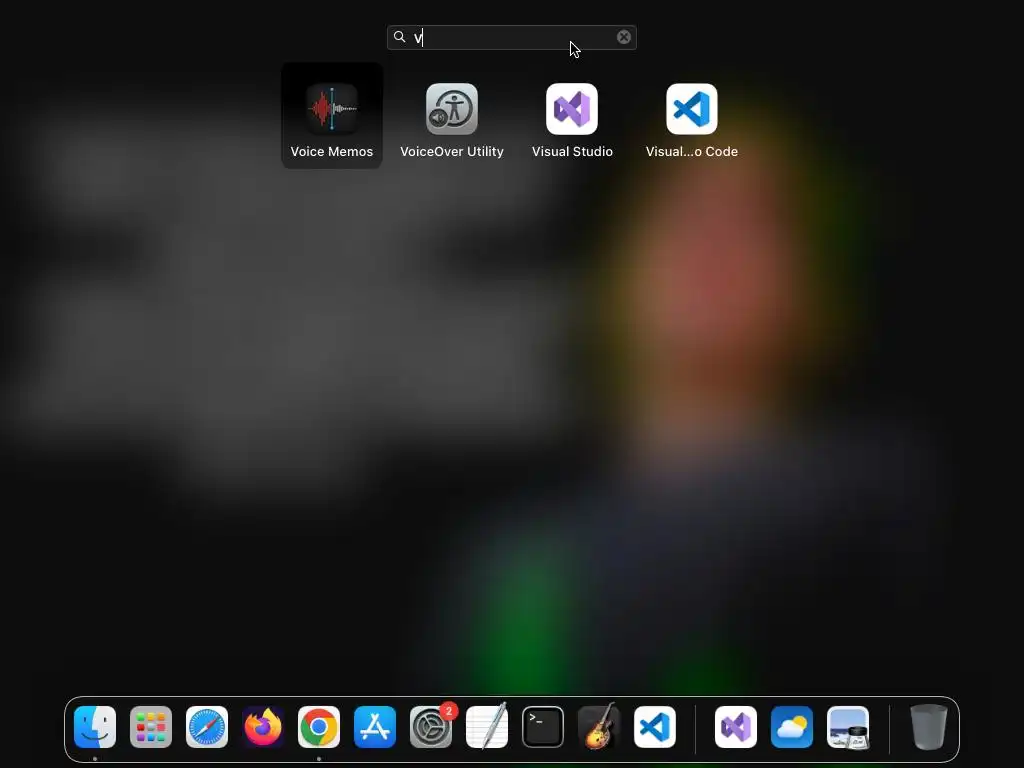The height and width of the screenshot is (768, 1024).
Task: Clear the Launchpad search text
Action: (x=624, y=37)
